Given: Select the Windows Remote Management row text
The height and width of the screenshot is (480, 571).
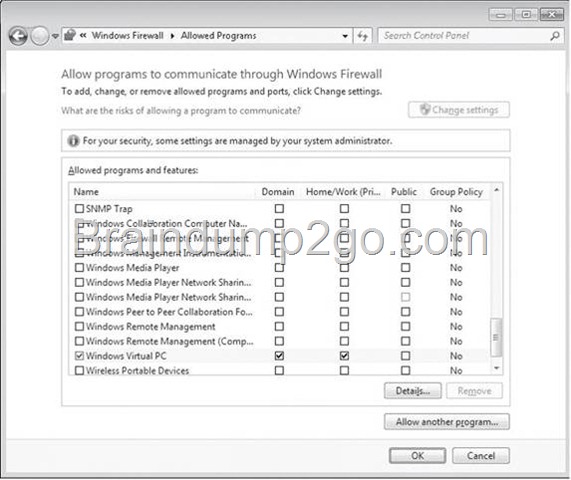Looking at the screenshot, I should 150,326.
